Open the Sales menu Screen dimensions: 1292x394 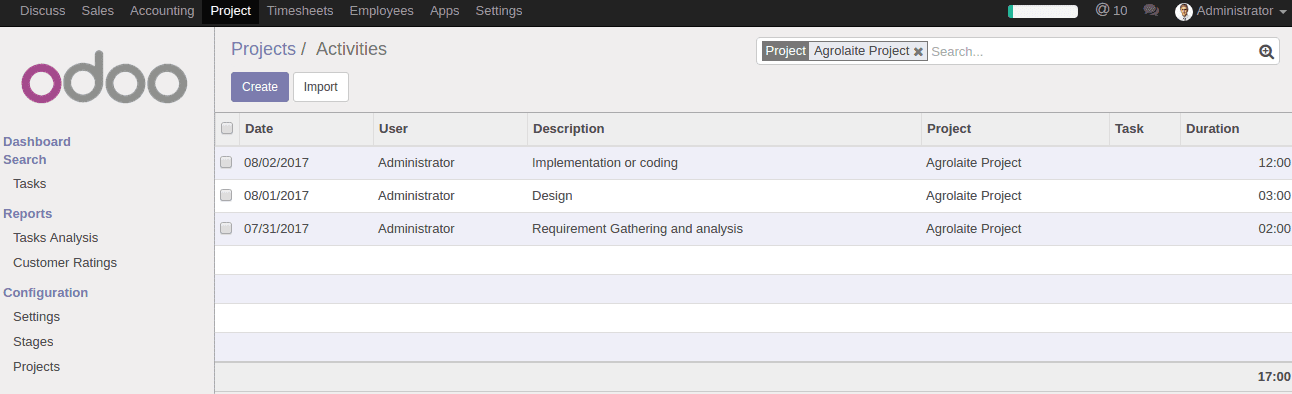97,11
